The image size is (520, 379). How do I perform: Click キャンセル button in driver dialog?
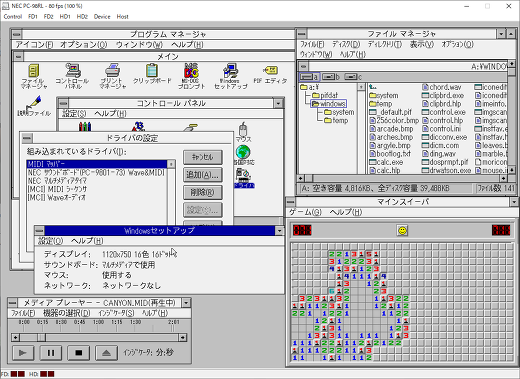tap(203, 157)
